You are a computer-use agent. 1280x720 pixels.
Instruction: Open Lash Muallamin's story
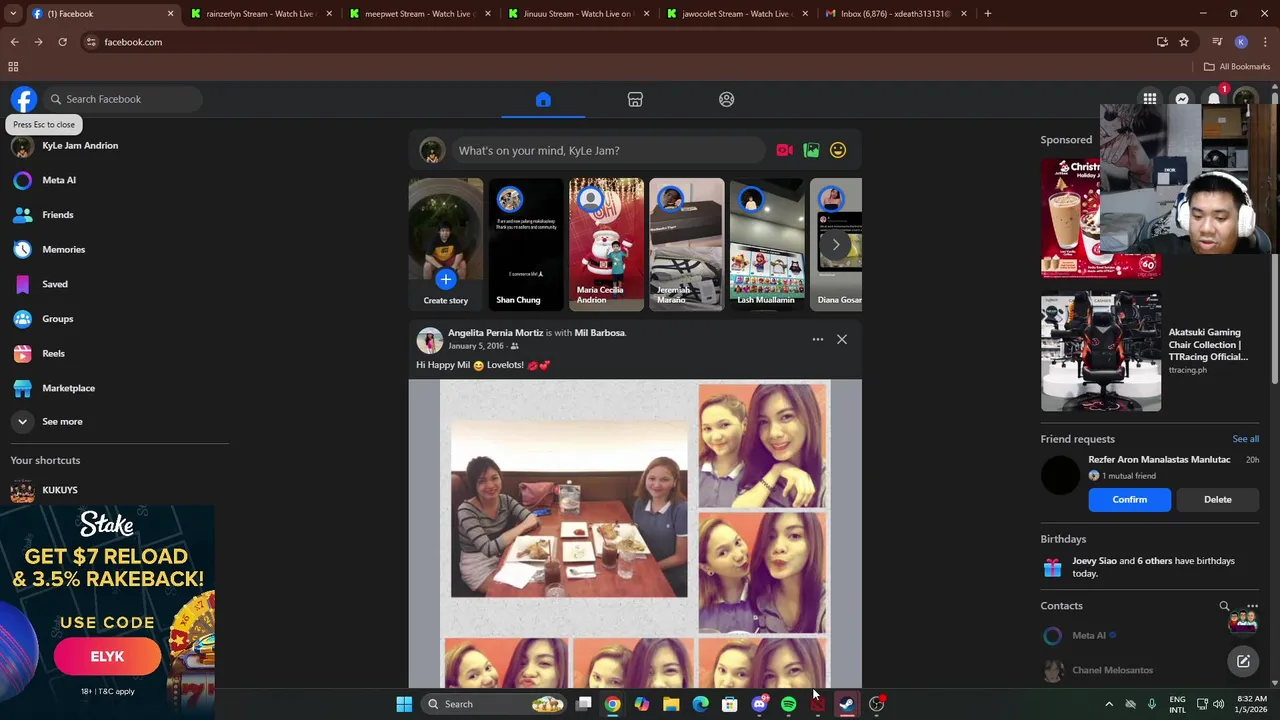pyautogui.click(x=766, y=244)
